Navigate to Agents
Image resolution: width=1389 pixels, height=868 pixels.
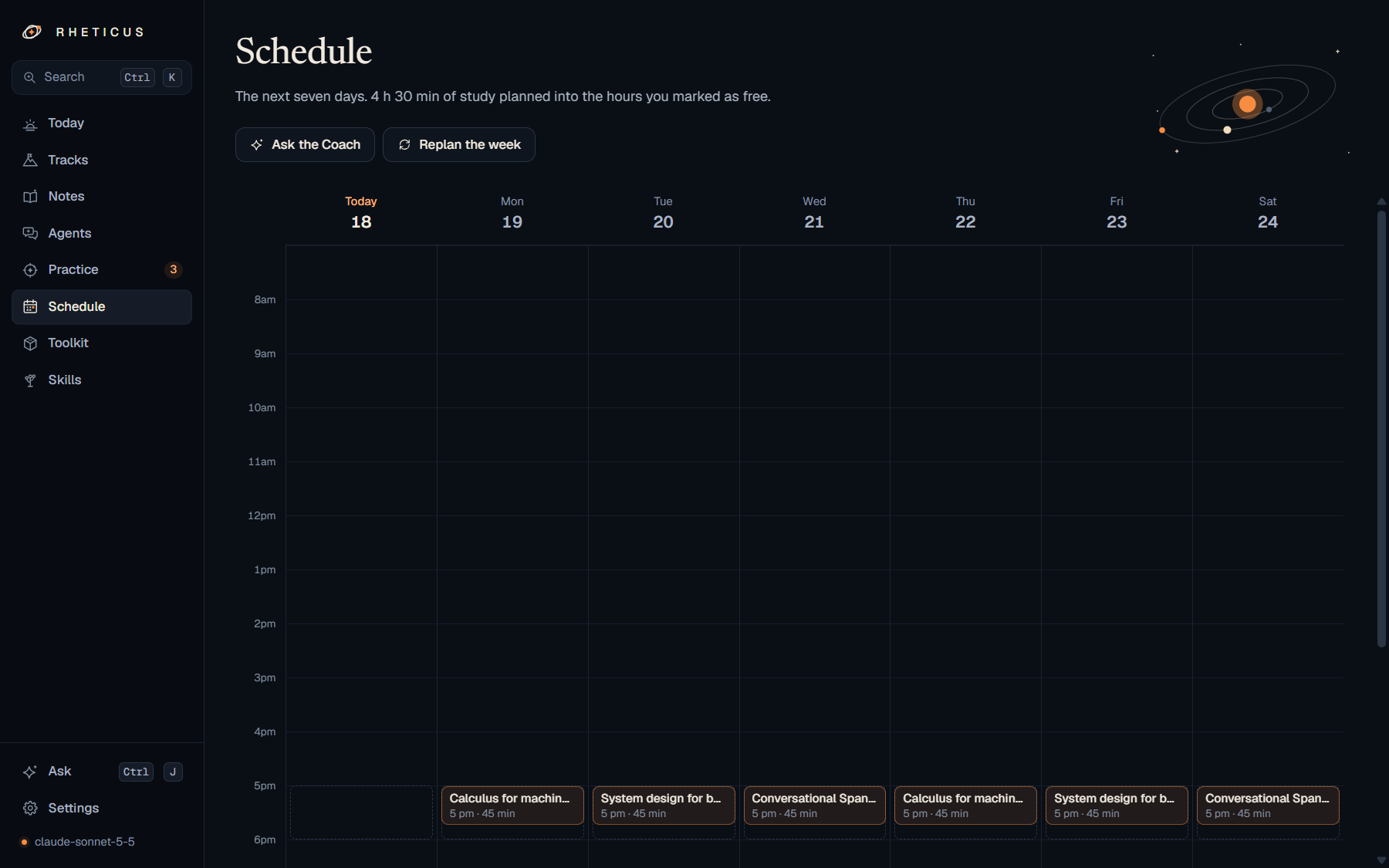point(102,233)
